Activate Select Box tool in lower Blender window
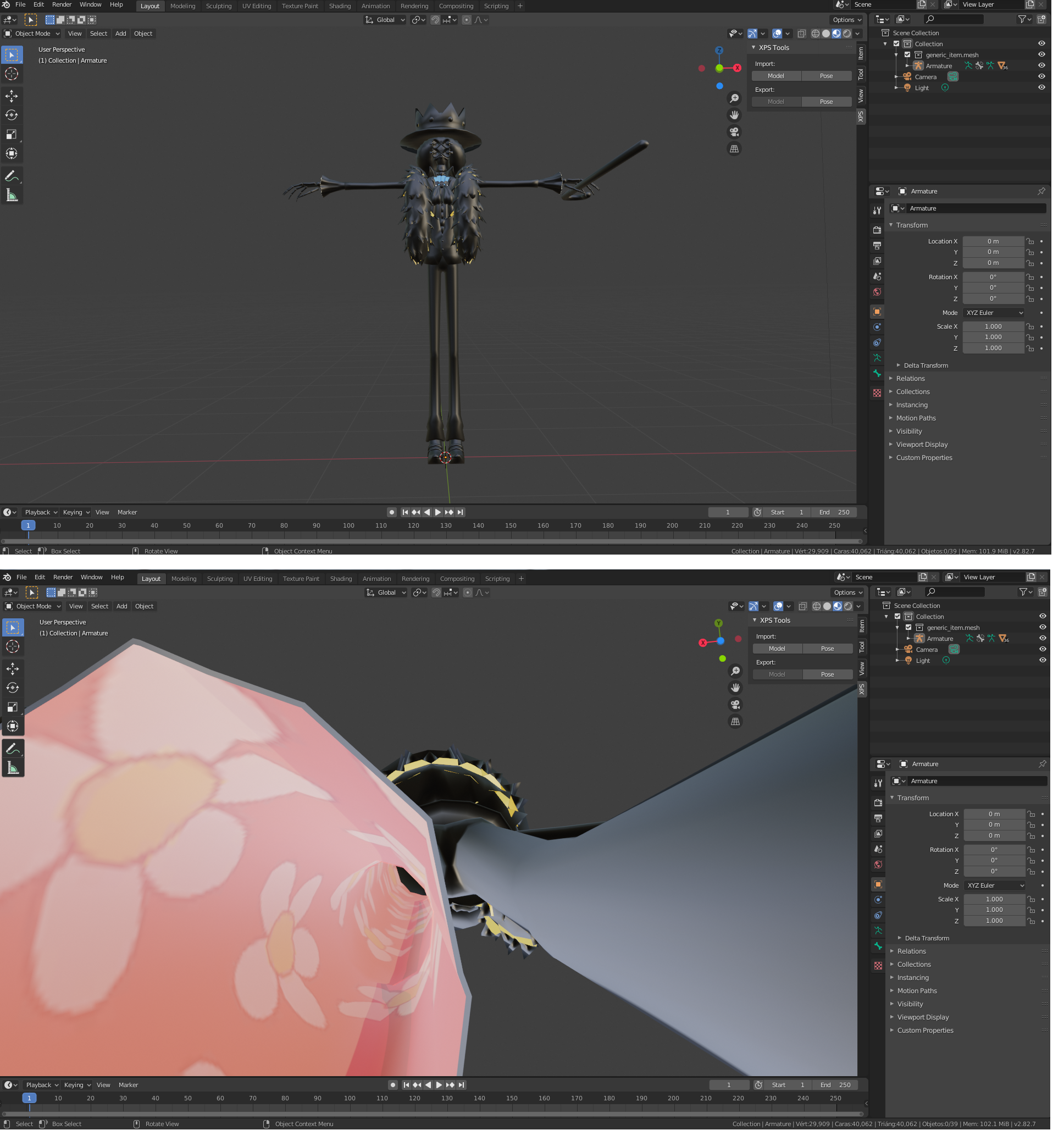The height and width of the screenshot is (1141, 1064). pos(13,627)
